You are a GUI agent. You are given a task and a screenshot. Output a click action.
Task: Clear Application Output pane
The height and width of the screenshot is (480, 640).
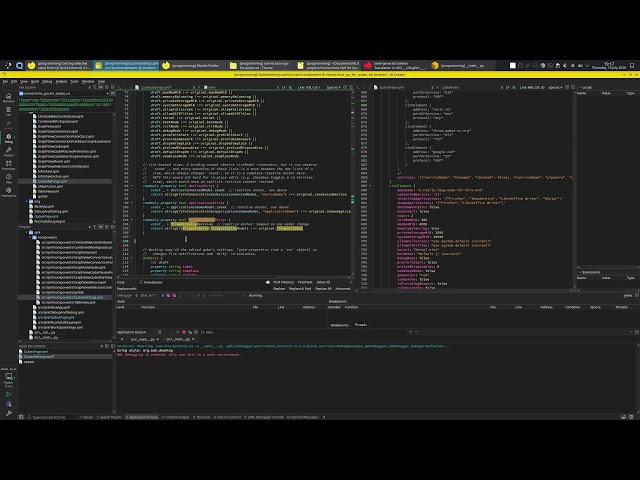point(160,332)
